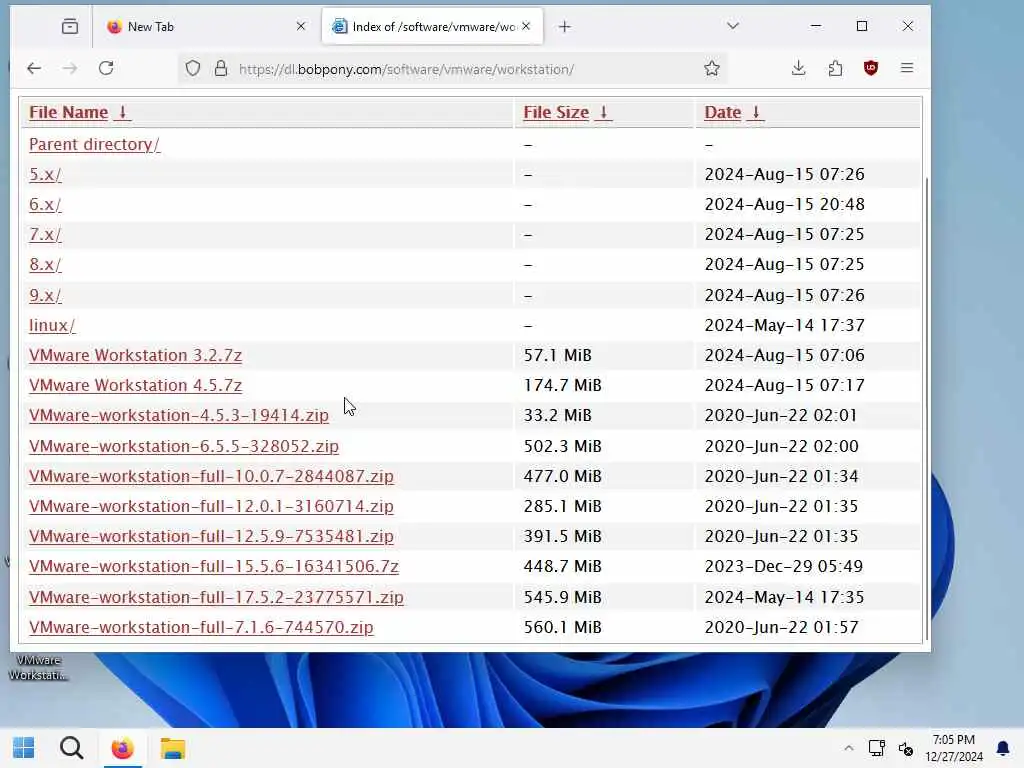Open a new browser tab
The image size is (1024, 768).
tap(565, 27)
